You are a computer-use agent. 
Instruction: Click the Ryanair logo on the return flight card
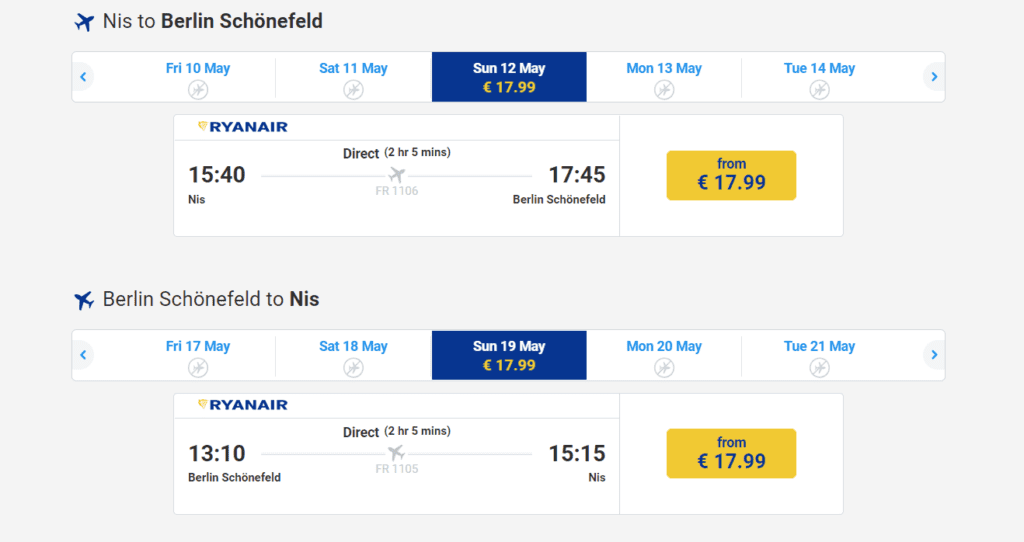[x=242, y=405]
